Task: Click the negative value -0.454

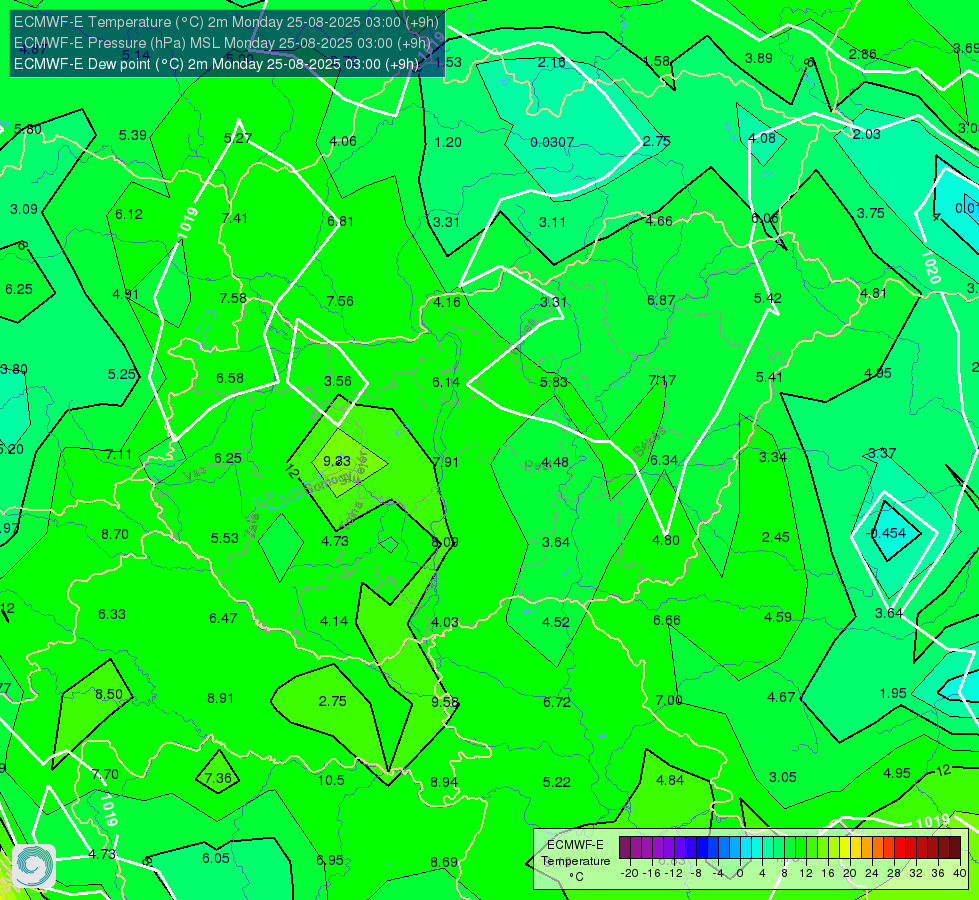Action: point(885,533)
